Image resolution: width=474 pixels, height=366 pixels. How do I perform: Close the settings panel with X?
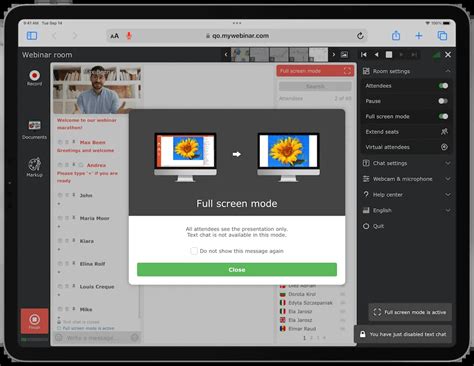tap(448, 55)
